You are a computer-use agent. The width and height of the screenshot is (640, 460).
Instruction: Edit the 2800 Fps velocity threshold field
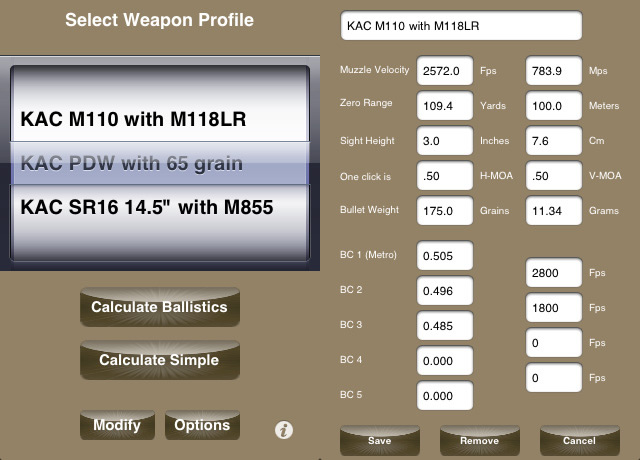click(x=554, y=273)
